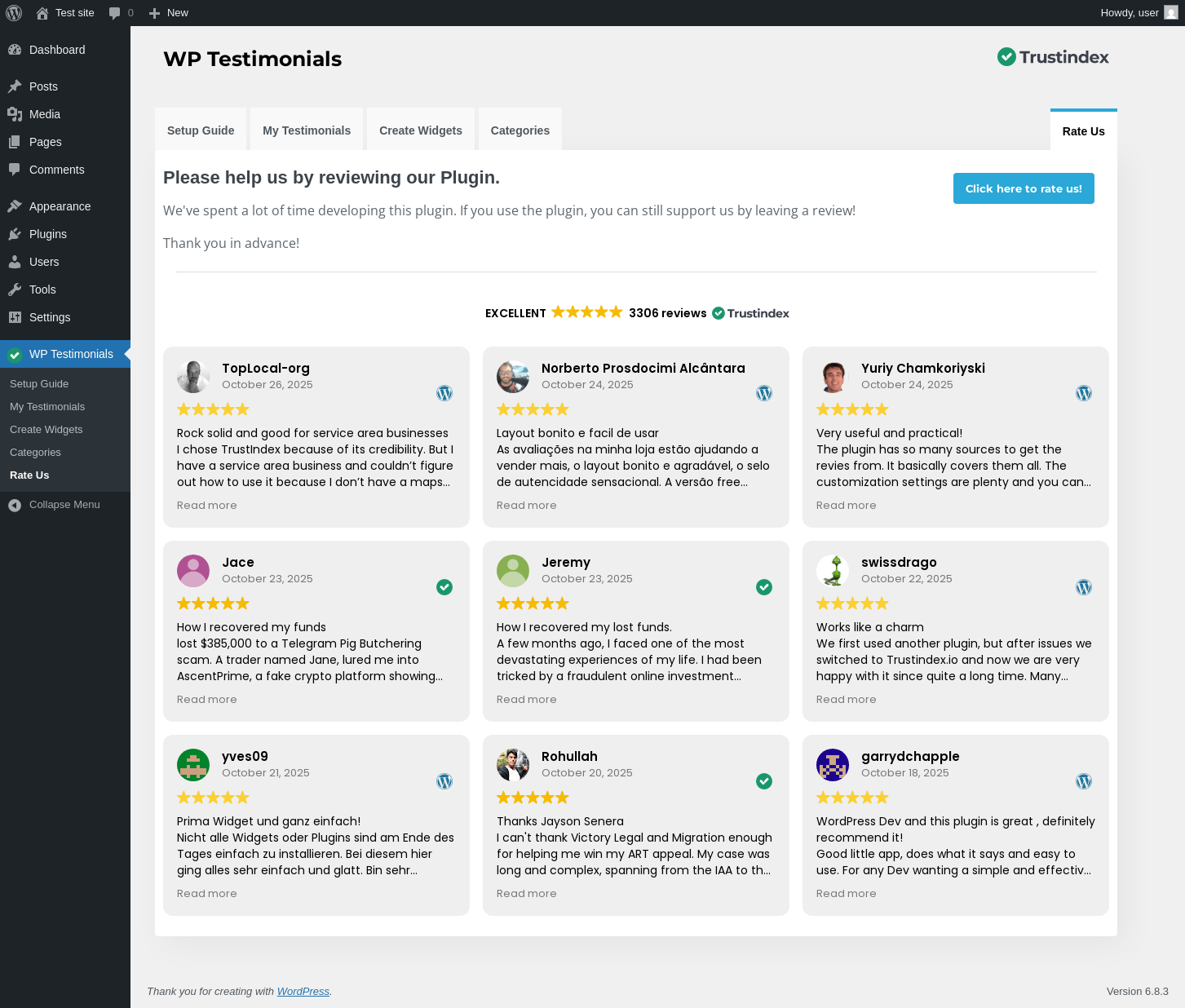
Task: Open the Test site home icon
Action: tap(42, 13)
